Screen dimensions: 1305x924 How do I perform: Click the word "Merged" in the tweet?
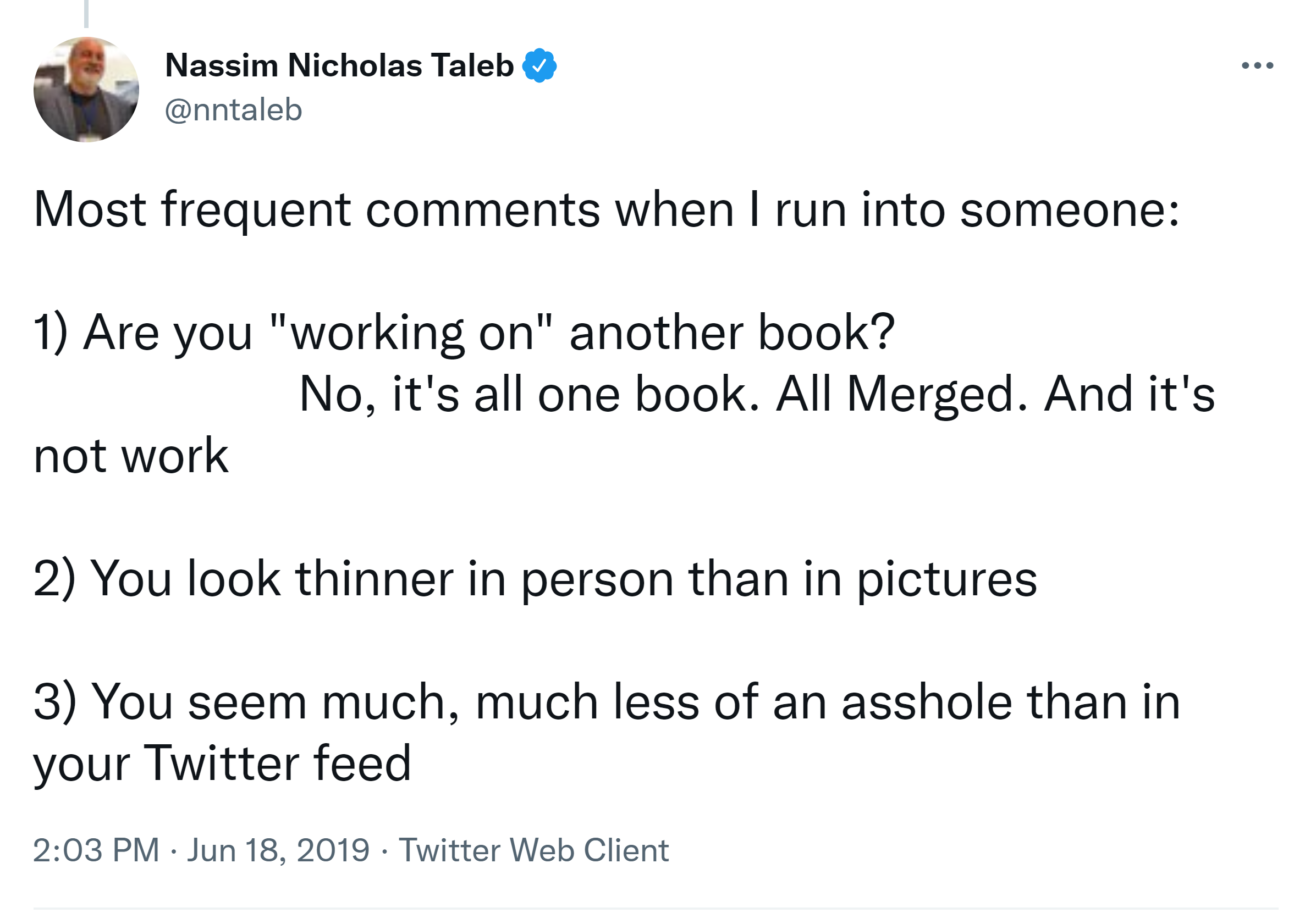tap(937, 394)
